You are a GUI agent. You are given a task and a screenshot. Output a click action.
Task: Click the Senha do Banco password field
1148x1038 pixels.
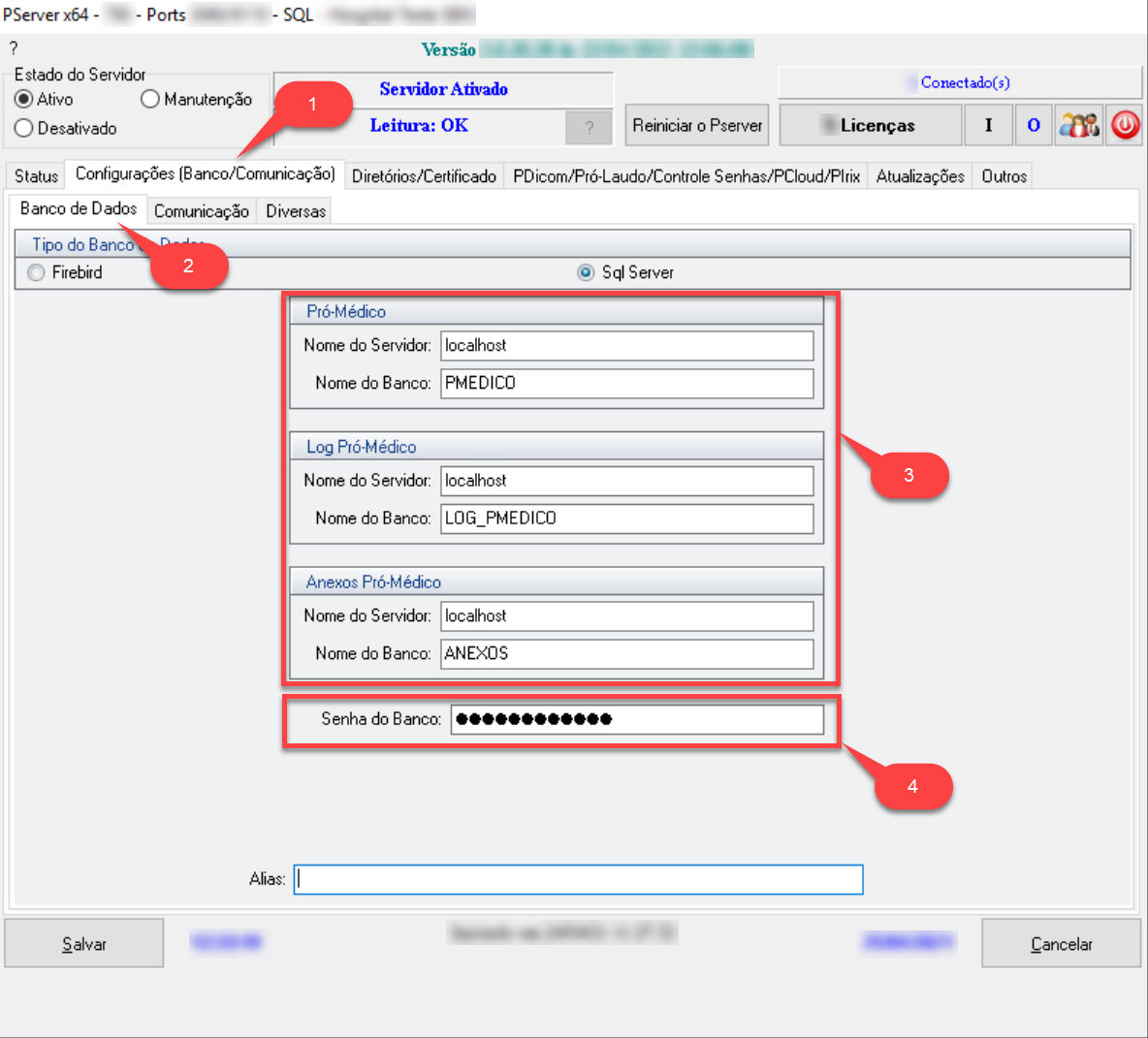point(636,719)
